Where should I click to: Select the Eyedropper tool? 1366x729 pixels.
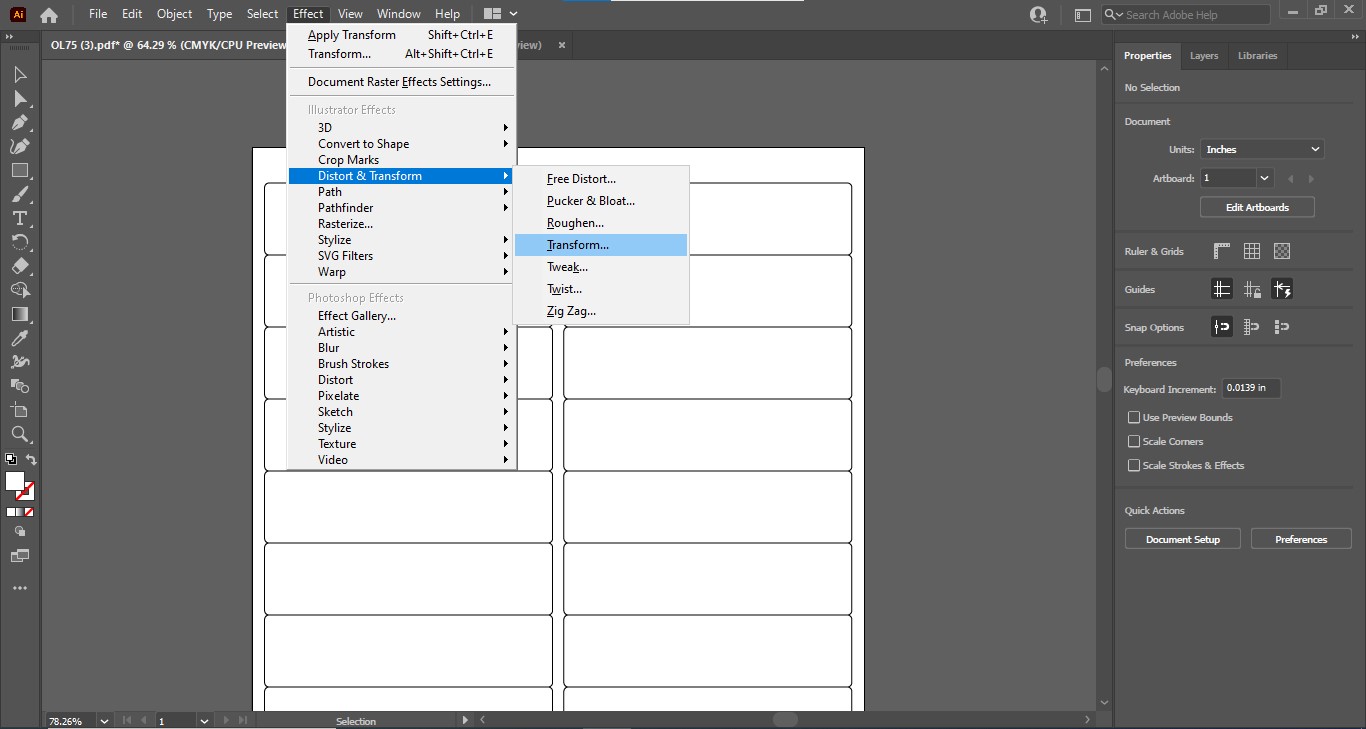pyautogui.click(x=20, y=339)
